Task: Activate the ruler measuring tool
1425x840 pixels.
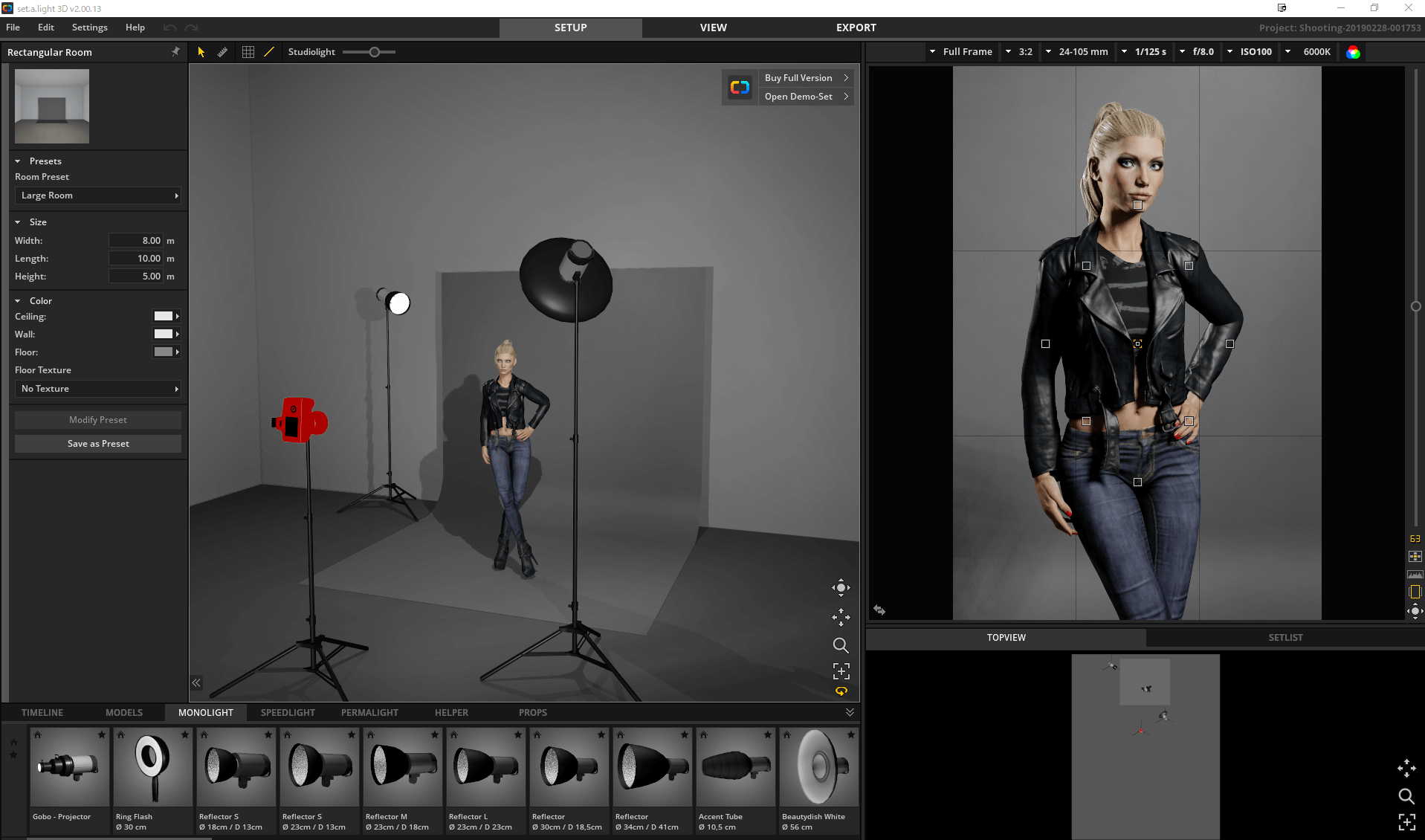Action: [222, 52]
